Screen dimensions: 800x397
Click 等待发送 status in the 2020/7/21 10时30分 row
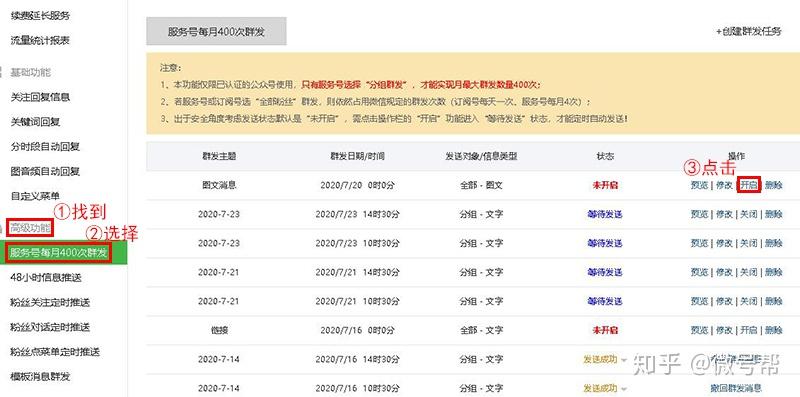coord(605,302)
